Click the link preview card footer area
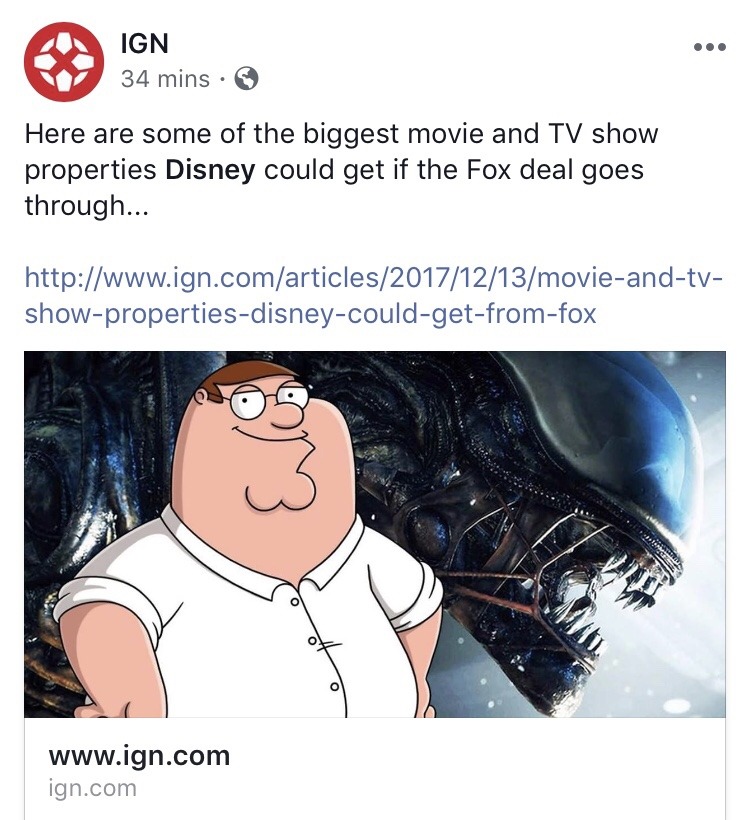Image resolution: width=750 pixels, height=820 pixels. (x=374, y=769)
